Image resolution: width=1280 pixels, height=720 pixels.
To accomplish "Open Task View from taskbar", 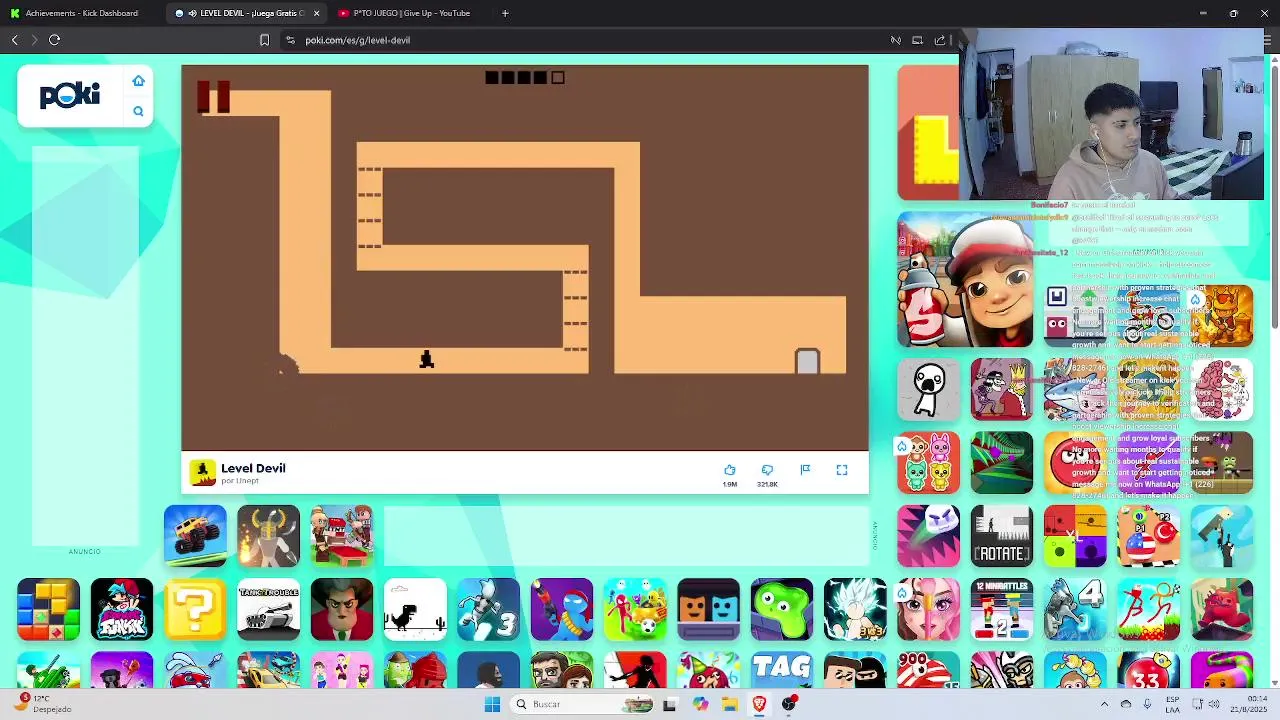I will [669, 704].
